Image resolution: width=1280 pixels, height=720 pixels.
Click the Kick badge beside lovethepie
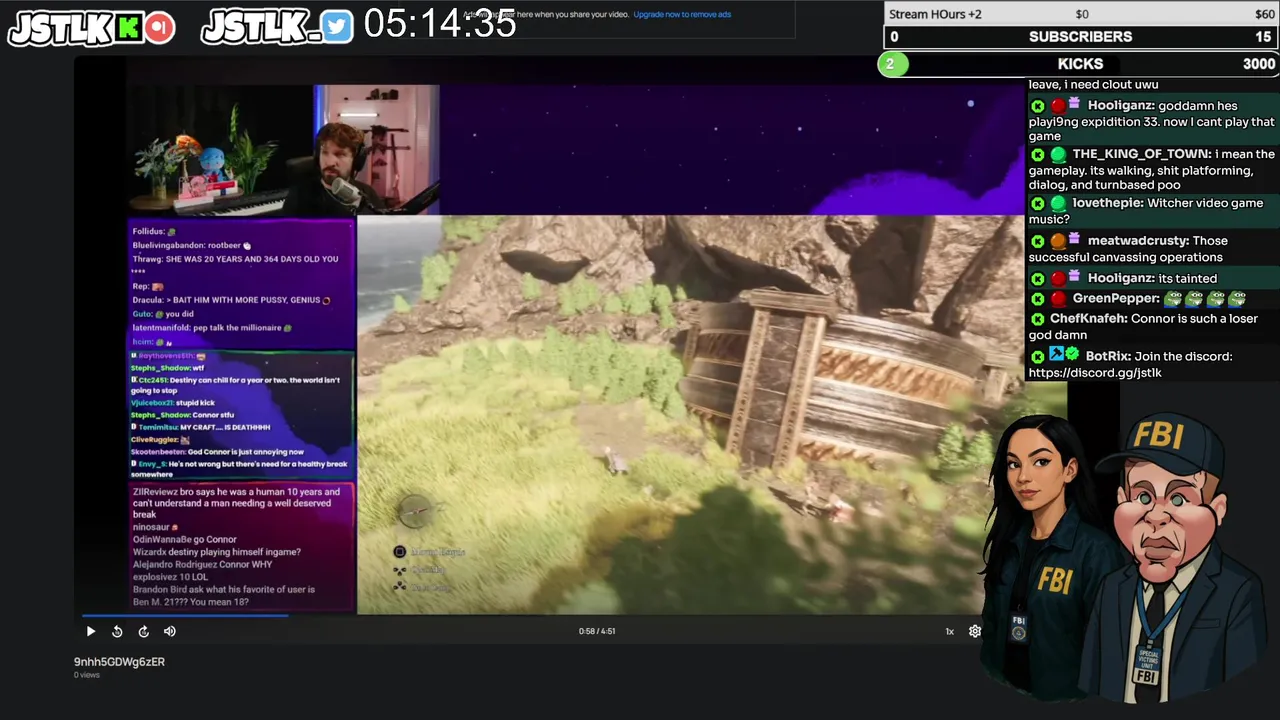pos(1038,203)
